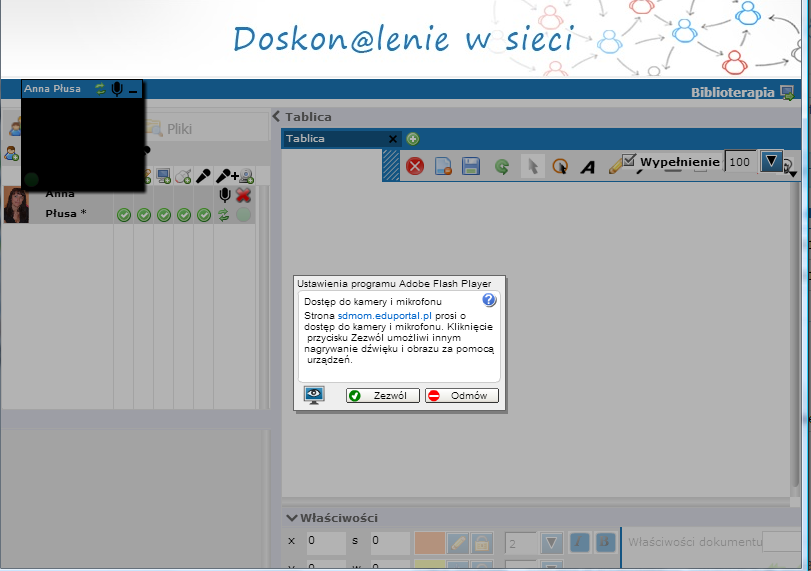Toggle second green checkmark in Płusa row
This screenshot has width=811, height=571.
(x=144, y=215)
